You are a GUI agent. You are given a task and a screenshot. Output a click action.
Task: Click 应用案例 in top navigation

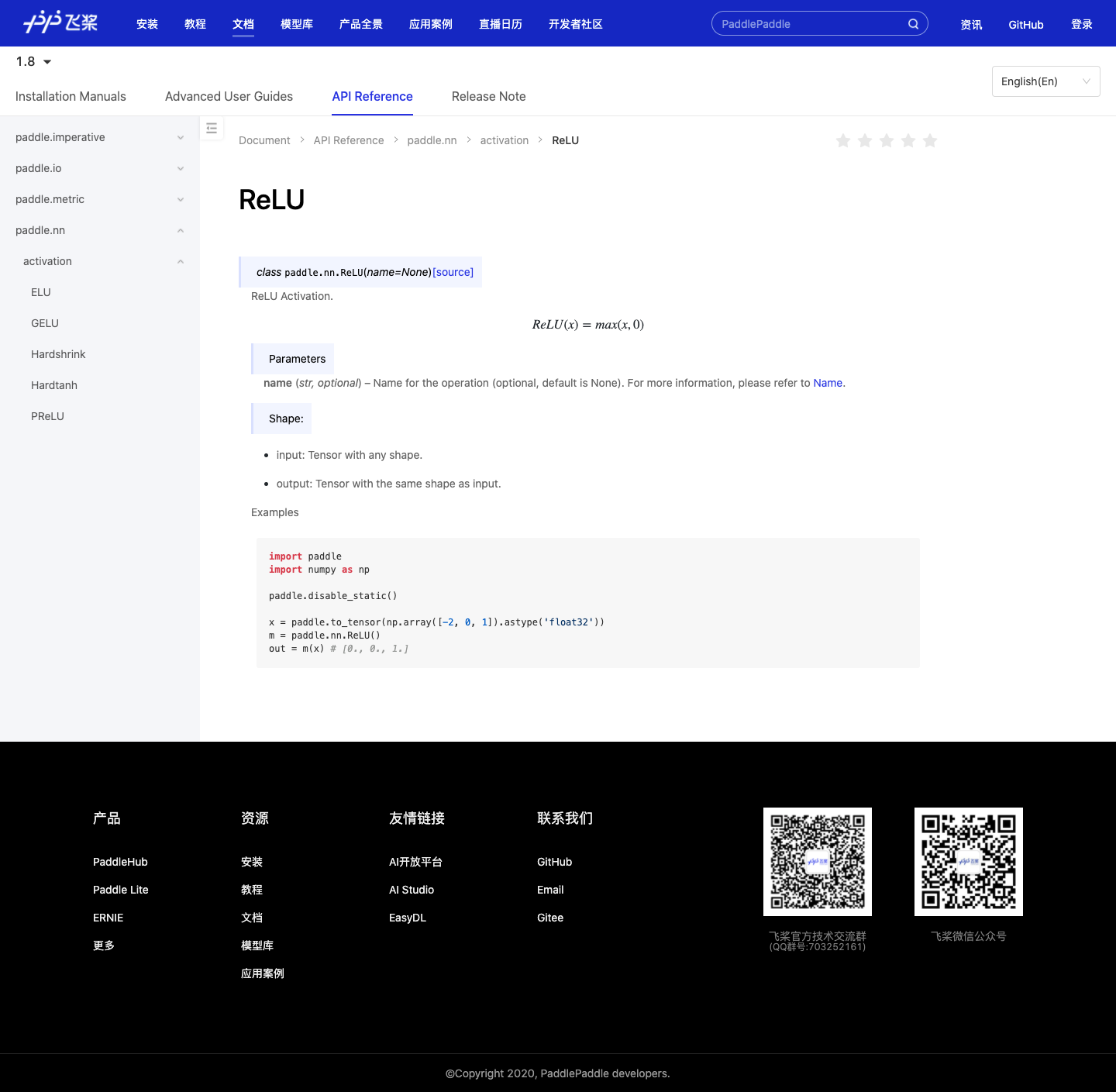[x=431, y=24]
